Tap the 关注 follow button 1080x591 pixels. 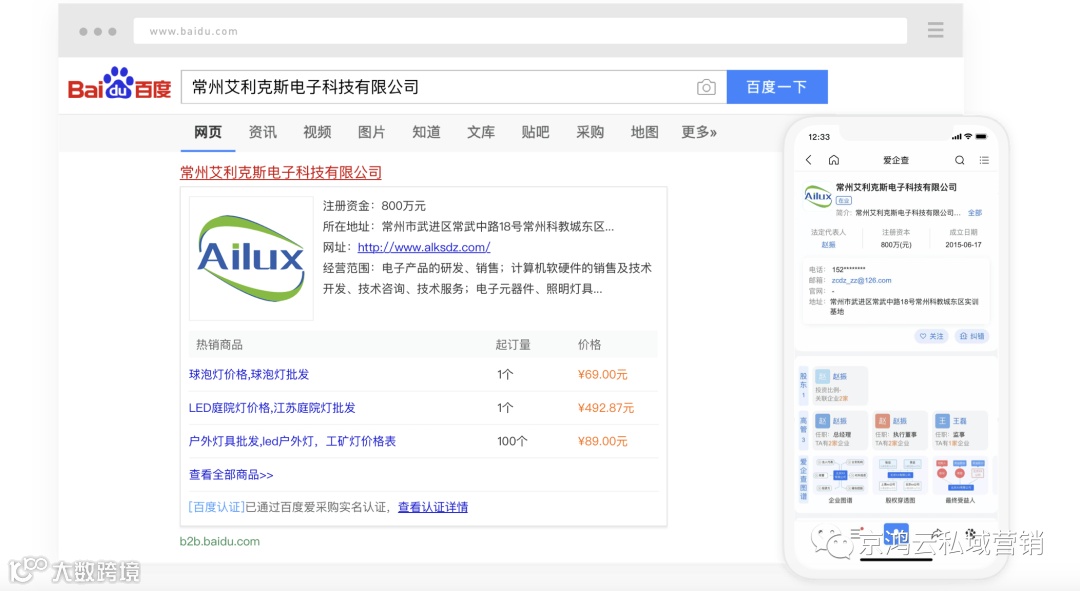tap(931, 336)
